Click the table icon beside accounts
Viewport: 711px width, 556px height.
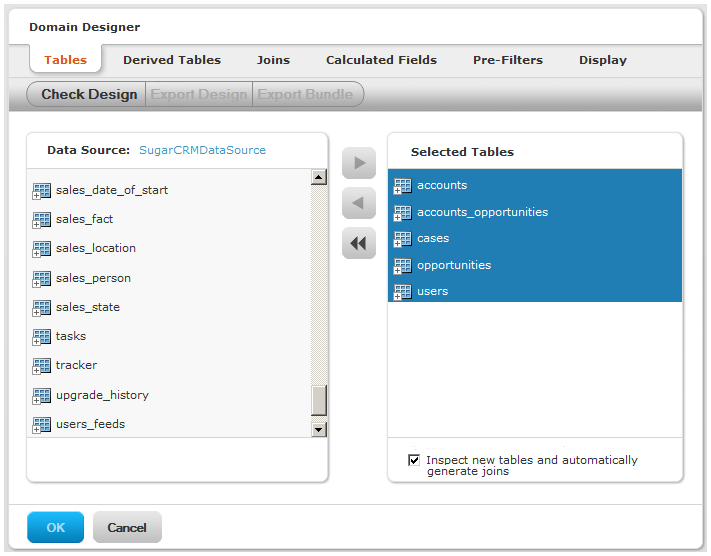403,186
